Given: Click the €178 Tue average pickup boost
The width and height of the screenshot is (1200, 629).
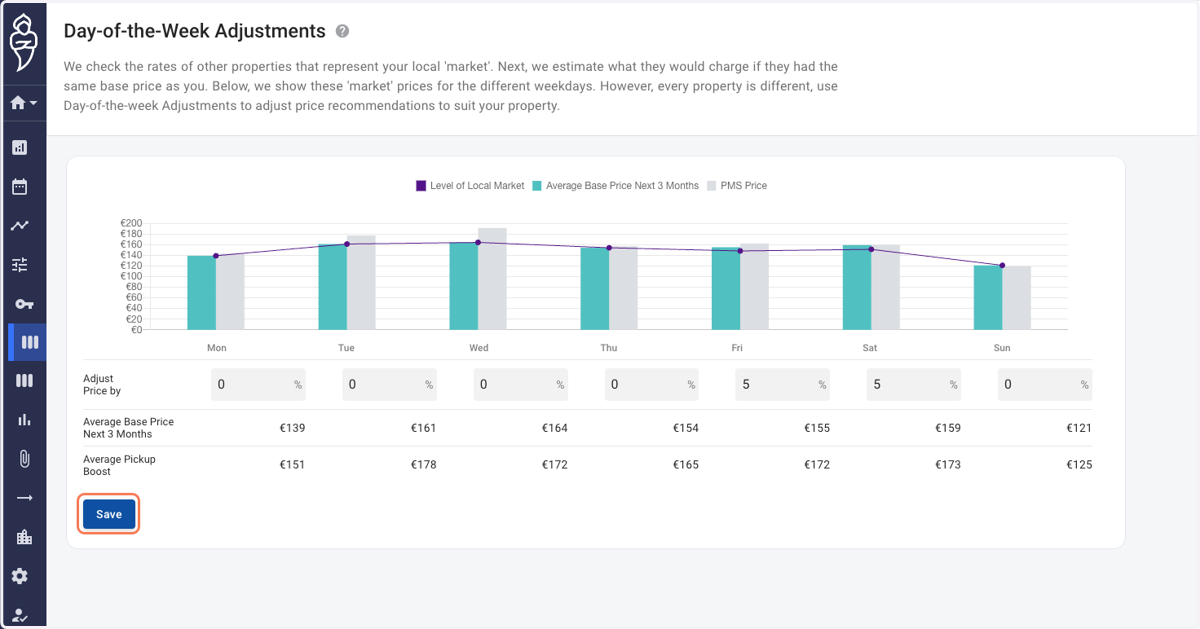Looking at the screenshot, I should (423, 465).
